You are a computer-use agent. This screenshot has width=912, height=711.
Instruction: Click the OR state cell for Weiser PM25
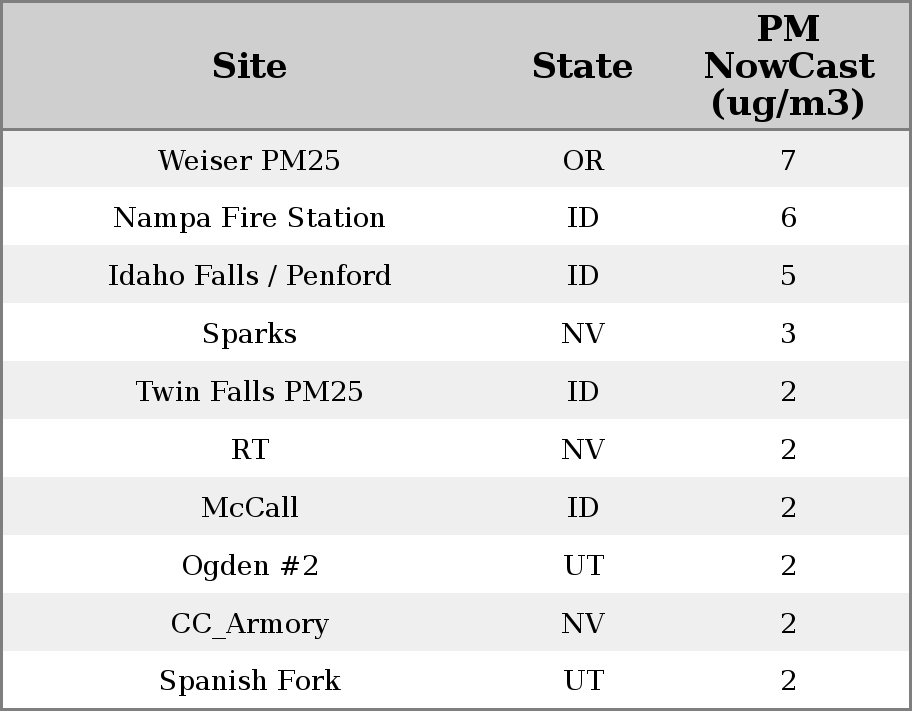pos(583,160)
